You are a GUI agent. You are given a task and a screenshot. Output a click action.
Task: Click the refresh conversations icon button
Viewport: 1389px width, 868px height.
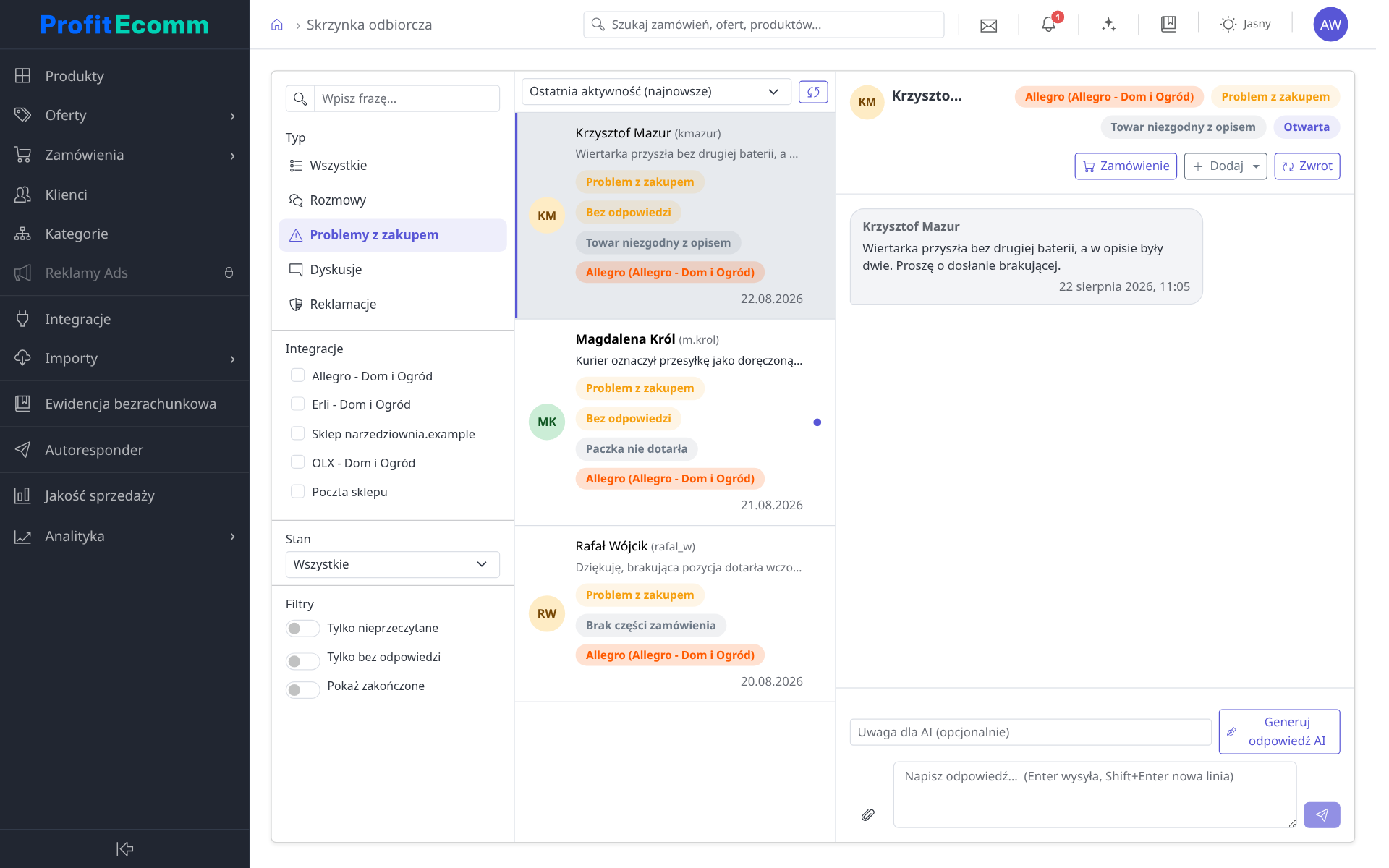813,92
